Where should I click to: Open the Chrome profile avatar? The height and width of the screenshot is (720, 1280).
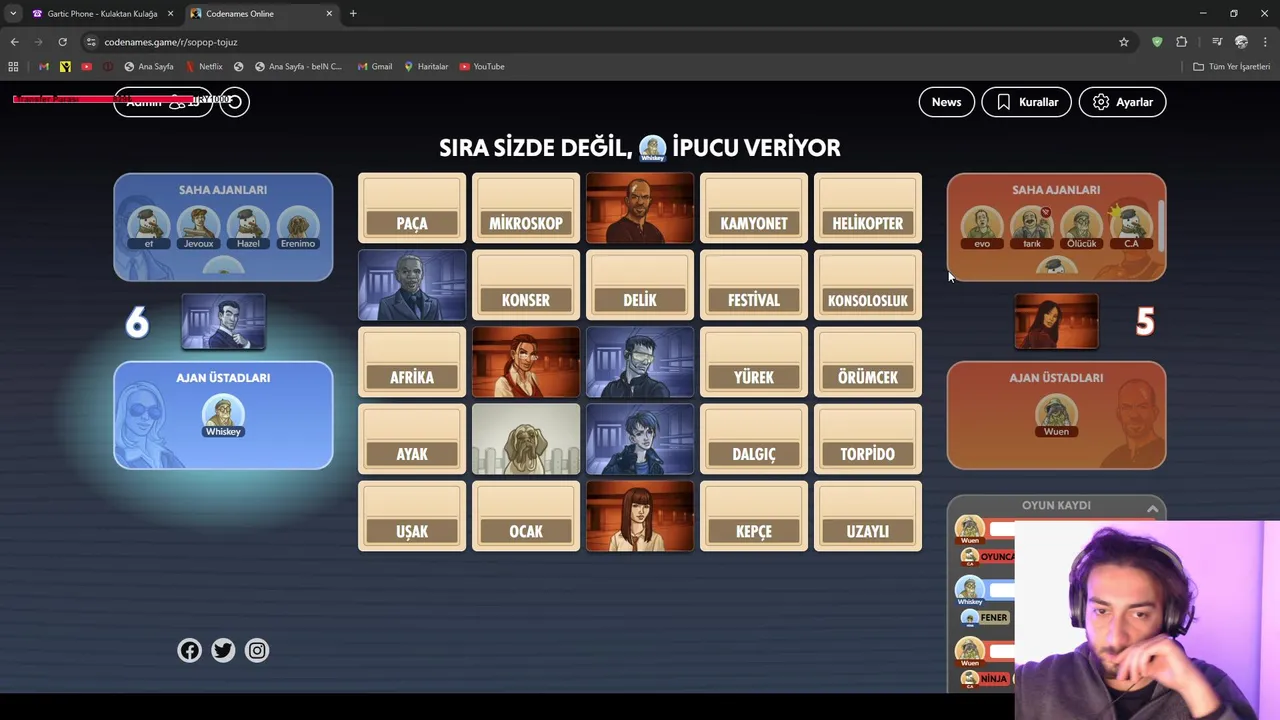pos(1241,42)
